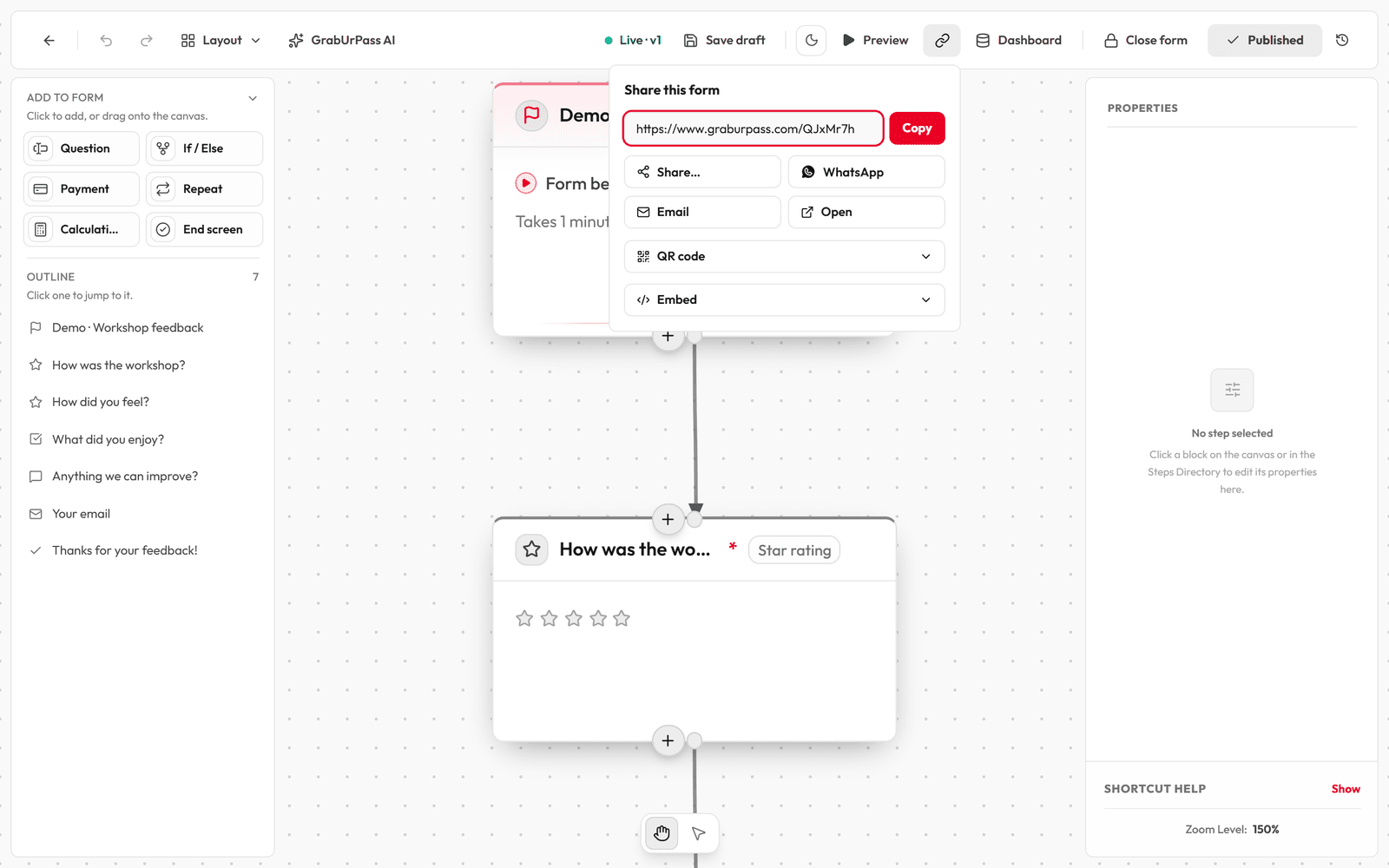Collapse the Add to Form section
Screen dimensions: 1389x868
(x=253, y=98)
